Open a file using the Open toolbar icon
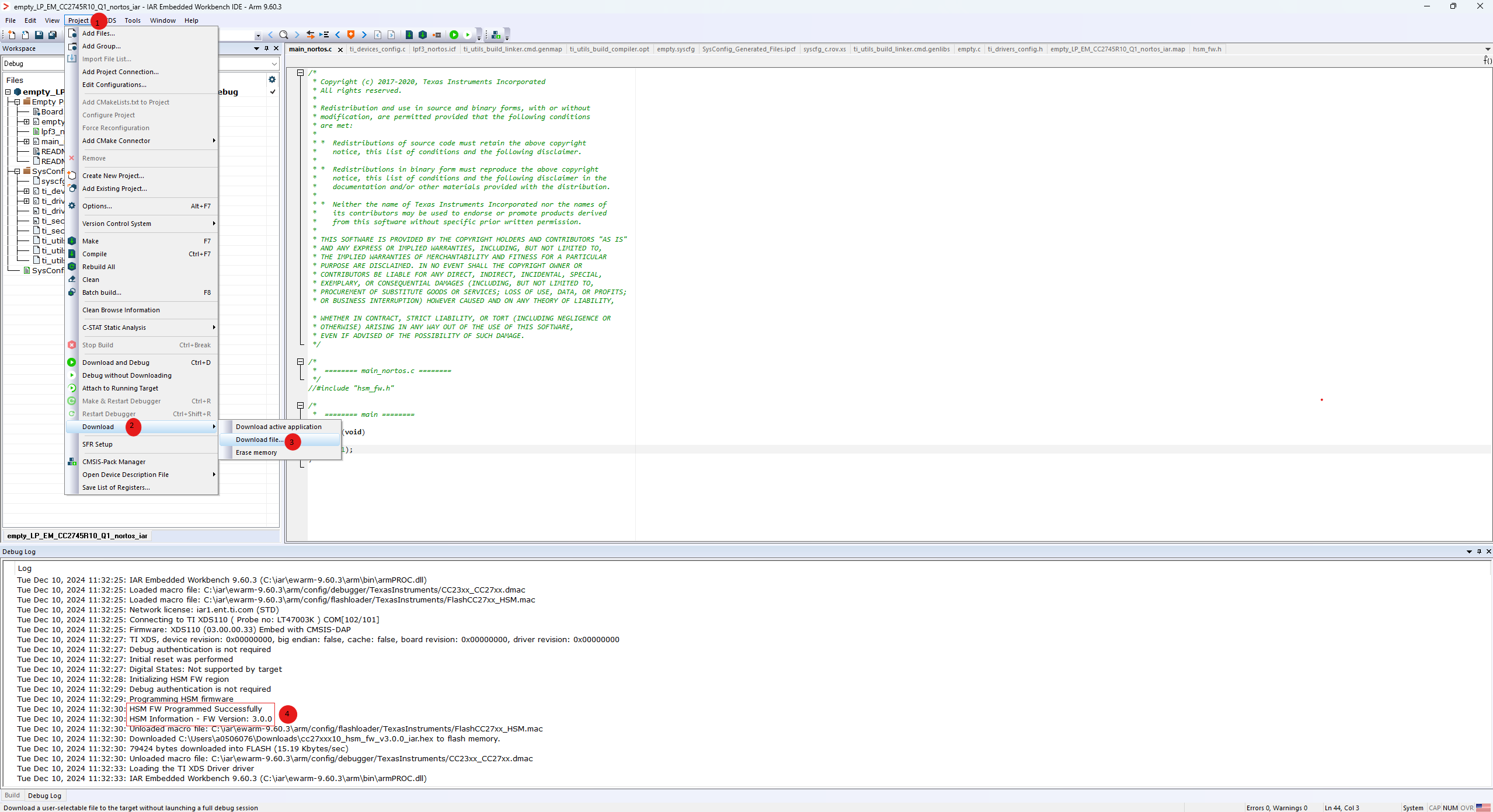1493x812 pixels. 25,35
